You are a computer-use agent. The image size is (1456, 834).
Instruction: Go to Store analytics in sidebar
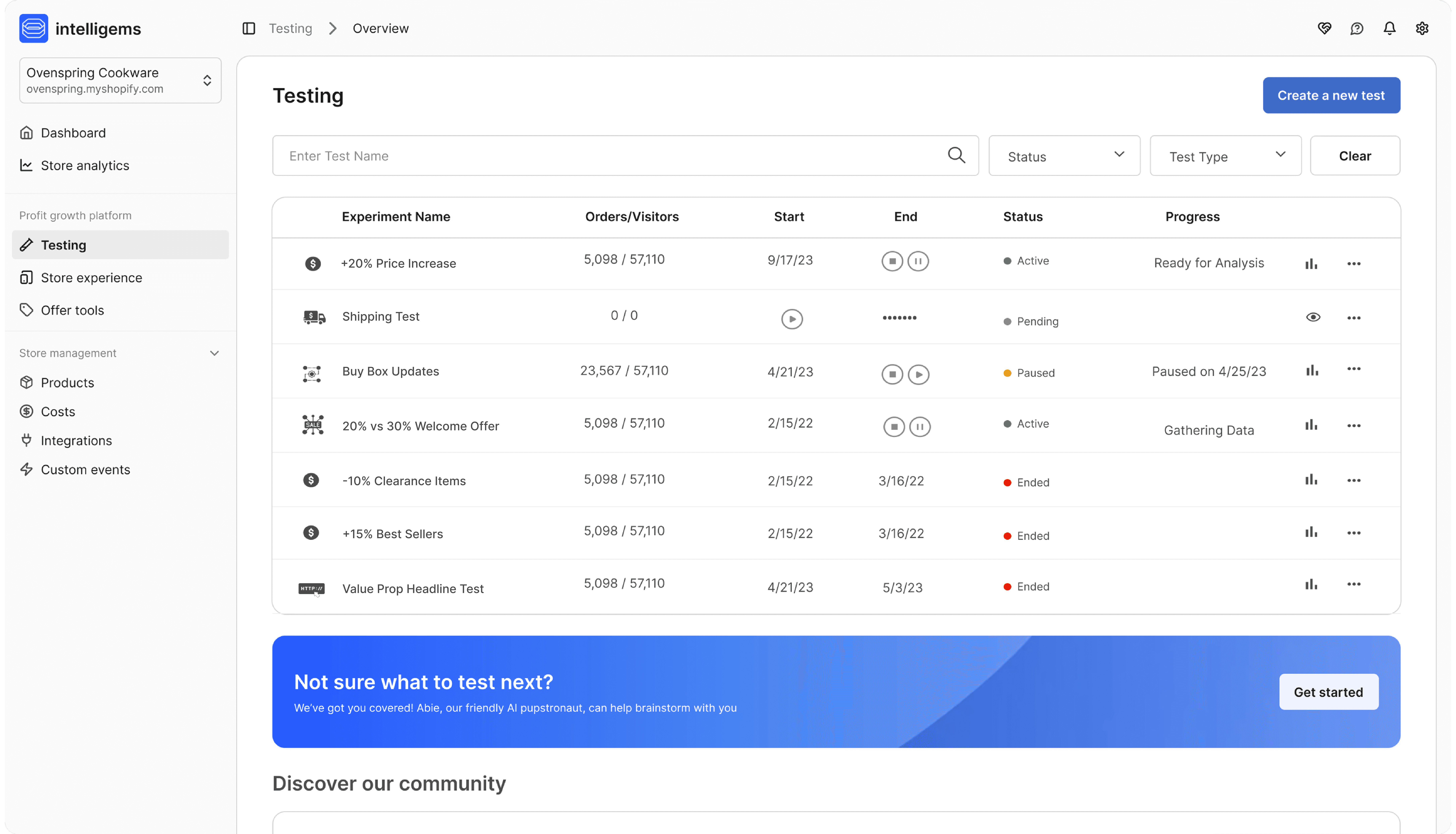pyautogui.click(x=85, y=165)
